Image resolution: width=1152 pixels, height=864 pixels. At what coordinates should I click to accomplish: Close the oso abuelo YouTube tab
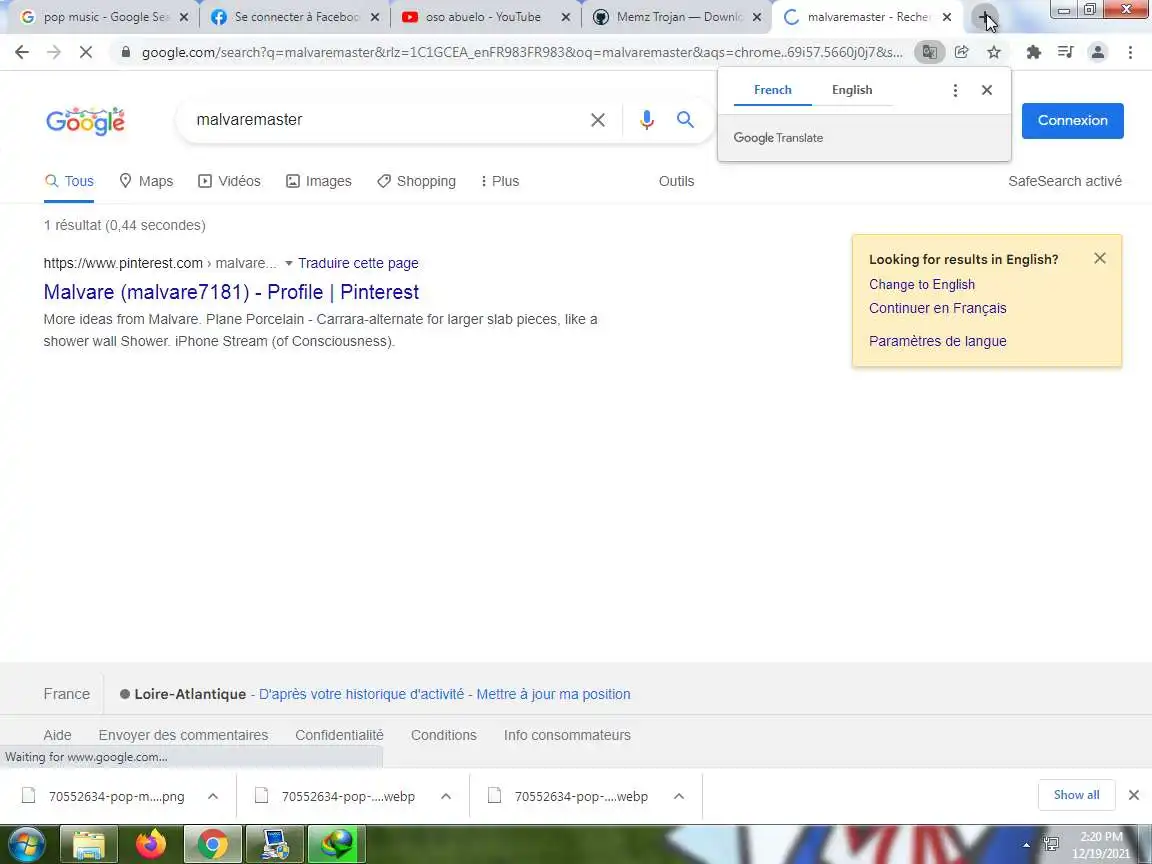pyautogui.click(x=566, y=17)
